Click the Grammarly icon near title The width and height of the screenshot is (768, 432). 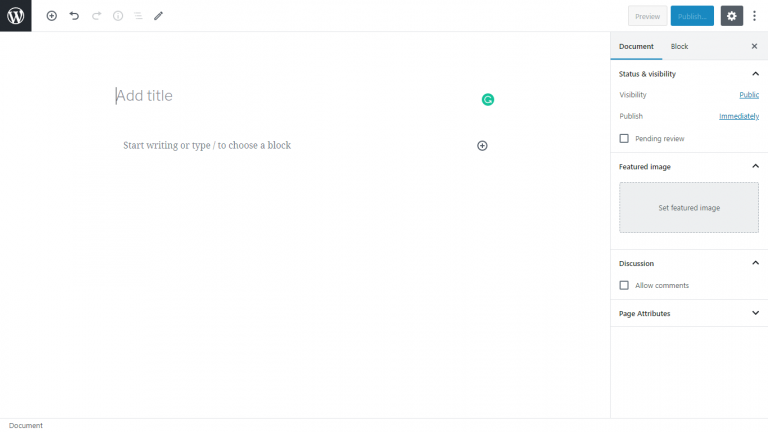click(488, 99)
